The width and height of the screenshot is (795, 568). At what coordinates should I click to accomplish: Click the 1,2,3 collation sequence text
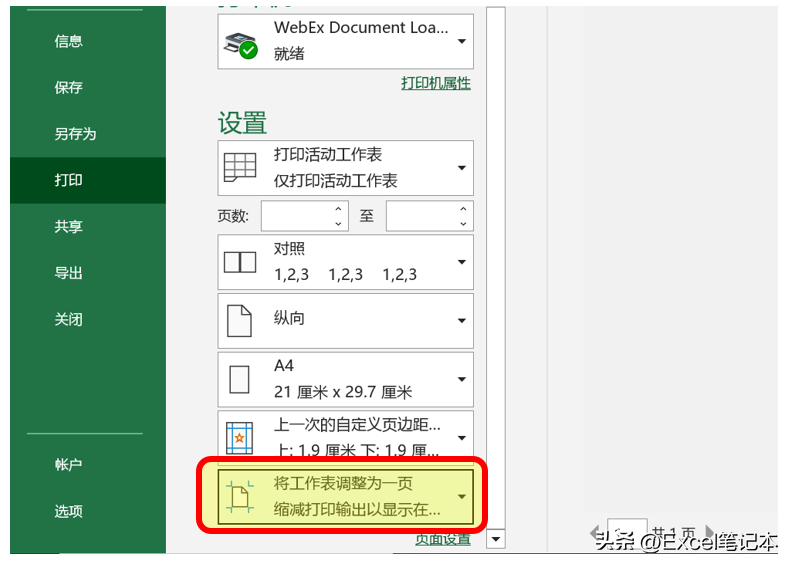click(x=345, y=275)
